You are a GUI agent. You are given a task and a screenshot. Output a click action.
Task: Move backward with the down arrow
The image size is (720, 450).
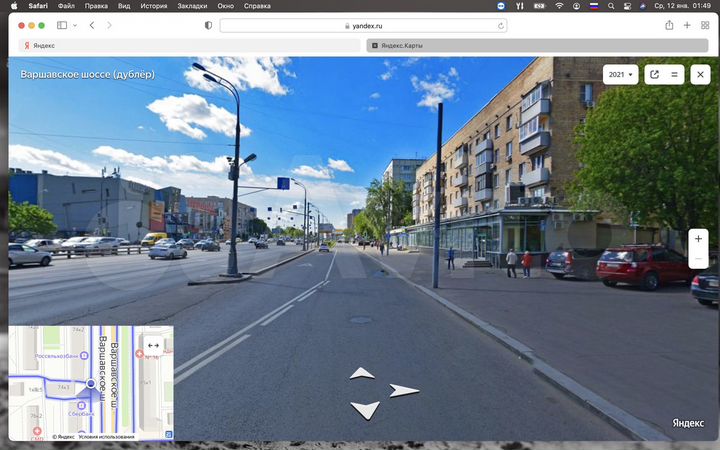point(365,410)
